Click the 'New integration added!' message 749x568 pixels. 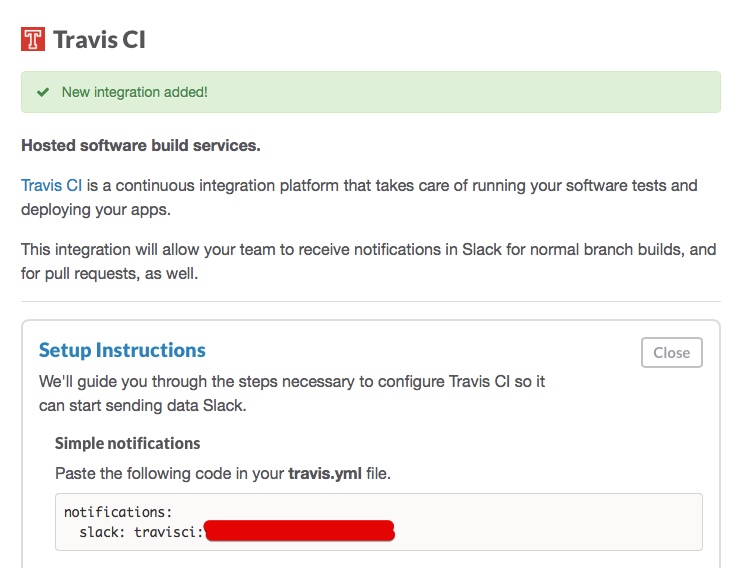coord(135,92)
